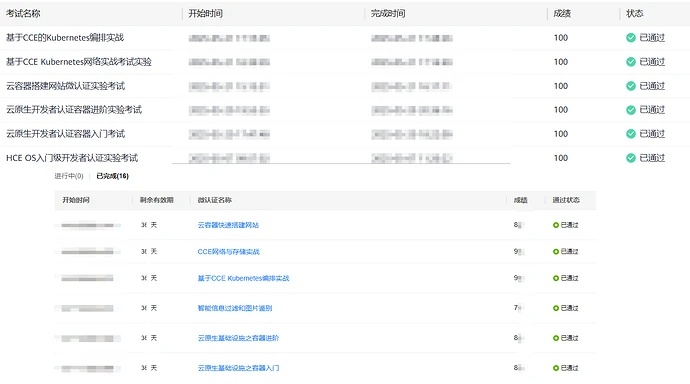Open the 智能信息过滤和图片鉴别 link

235,308
